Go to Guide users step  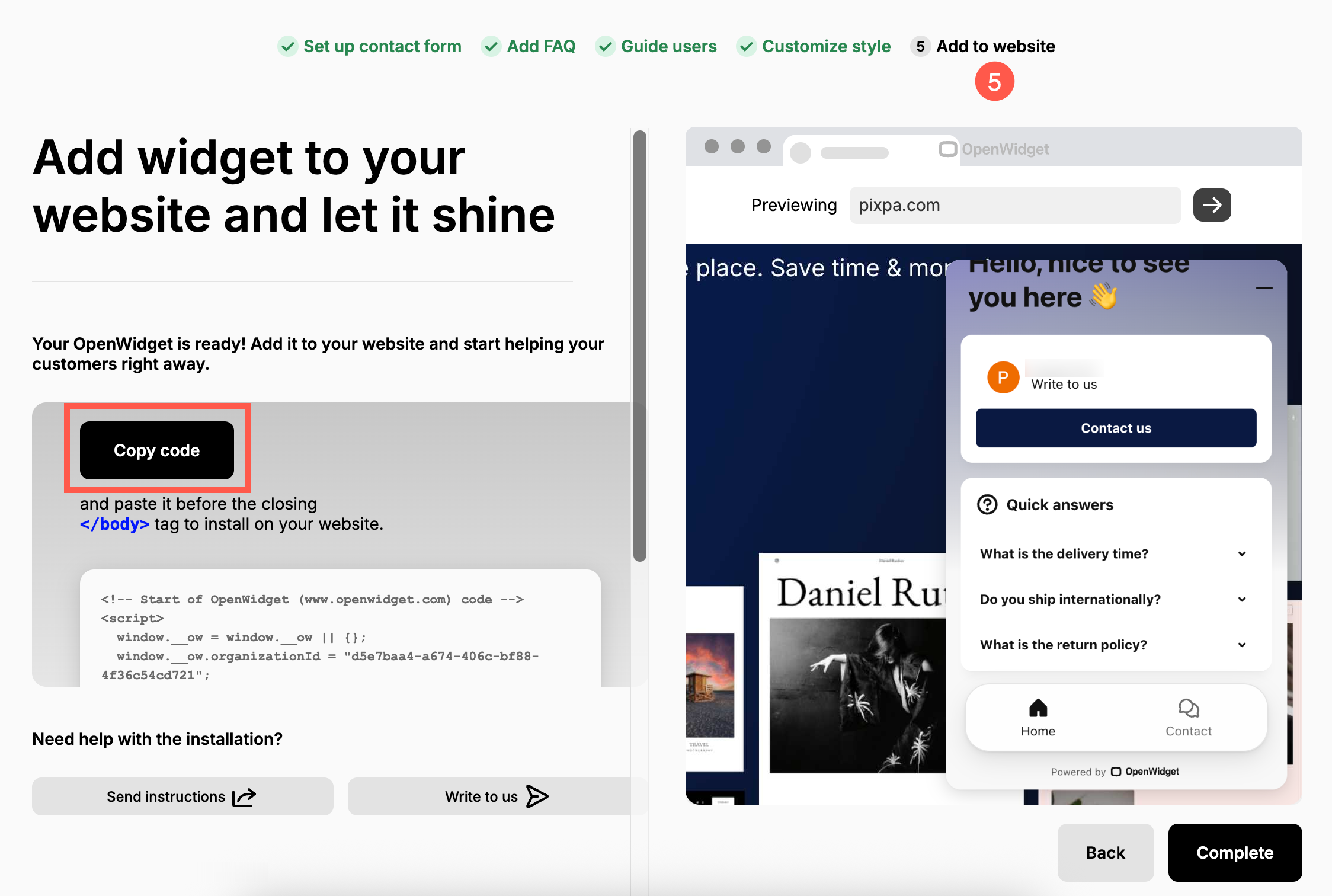(x=656, y=46)
